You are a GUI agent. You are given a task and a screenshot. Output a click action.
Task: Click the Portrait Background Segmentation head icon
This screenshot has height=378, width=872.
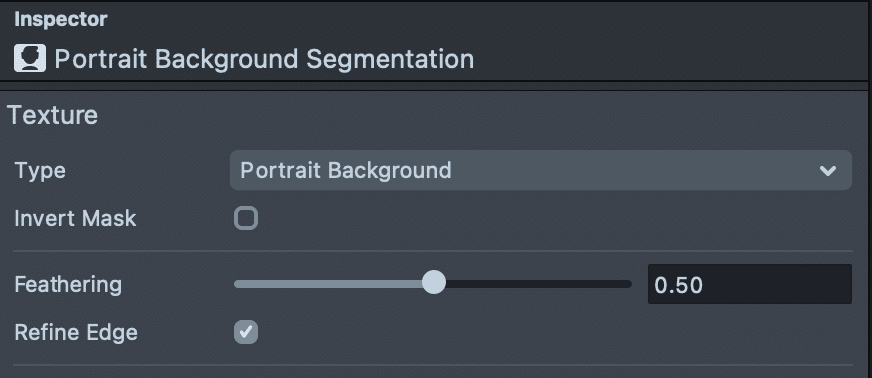(x=30, y=58)
